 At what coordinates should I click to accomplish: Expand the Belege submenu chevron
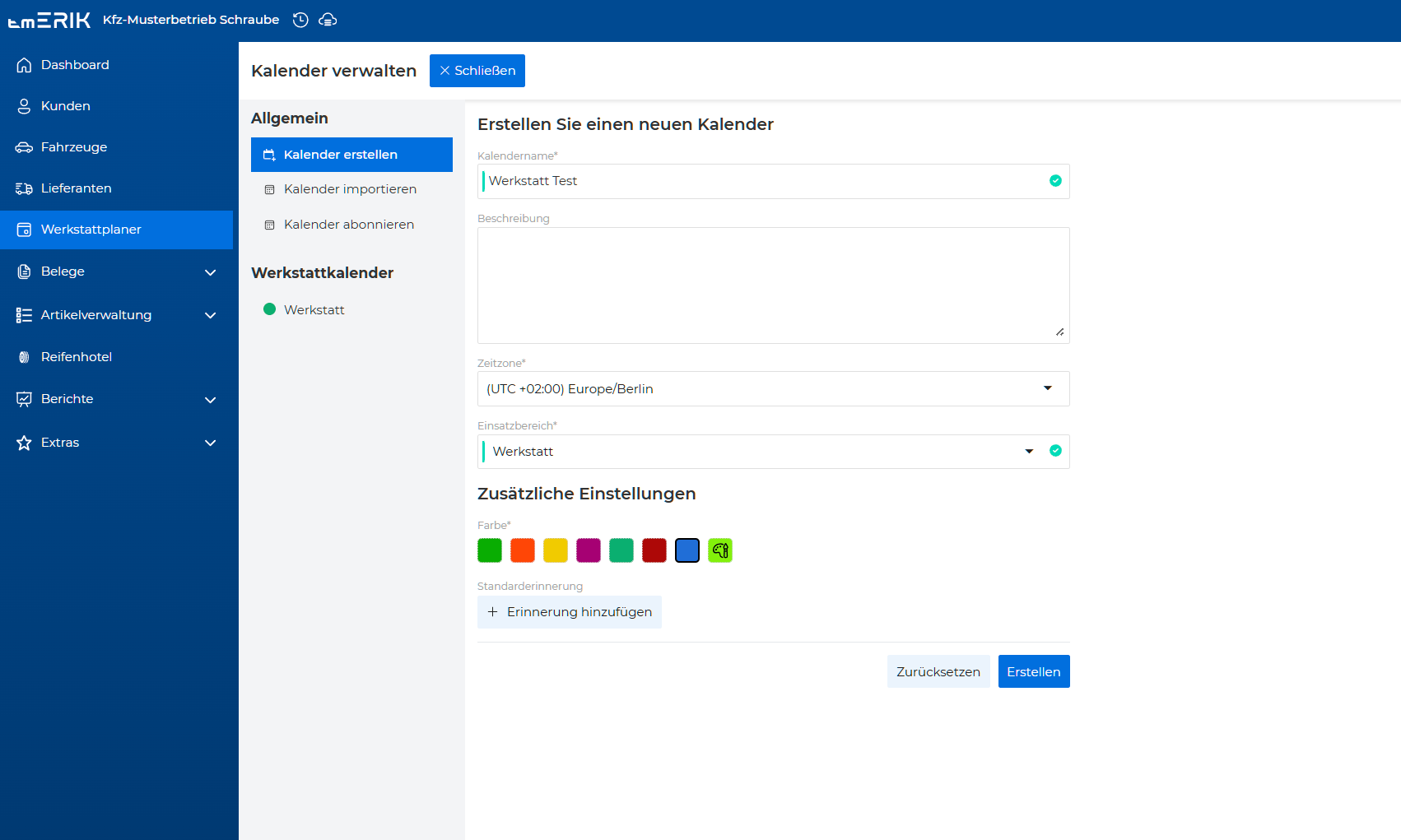click(x=211, y=272)
